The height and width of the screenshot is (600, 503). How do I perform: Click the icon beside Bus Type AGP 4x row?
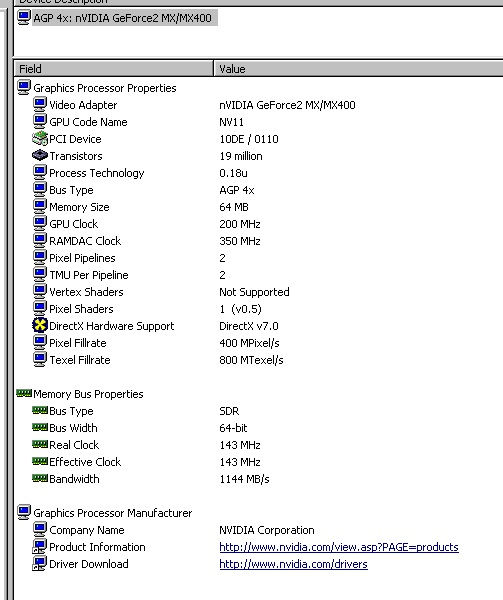(x=40, y=189)
